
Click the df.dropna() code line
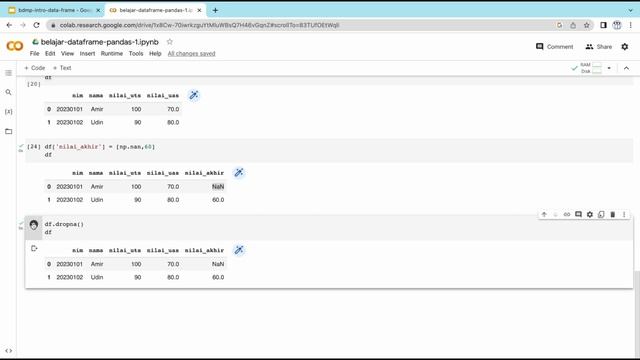[x=64, y=224]
